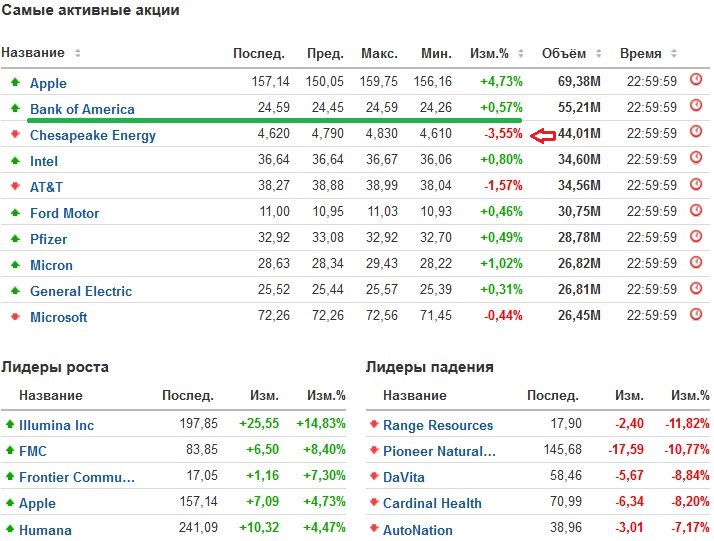Sort table by Название column arrows
Screen dimensions: 714x541
point(78,53)
